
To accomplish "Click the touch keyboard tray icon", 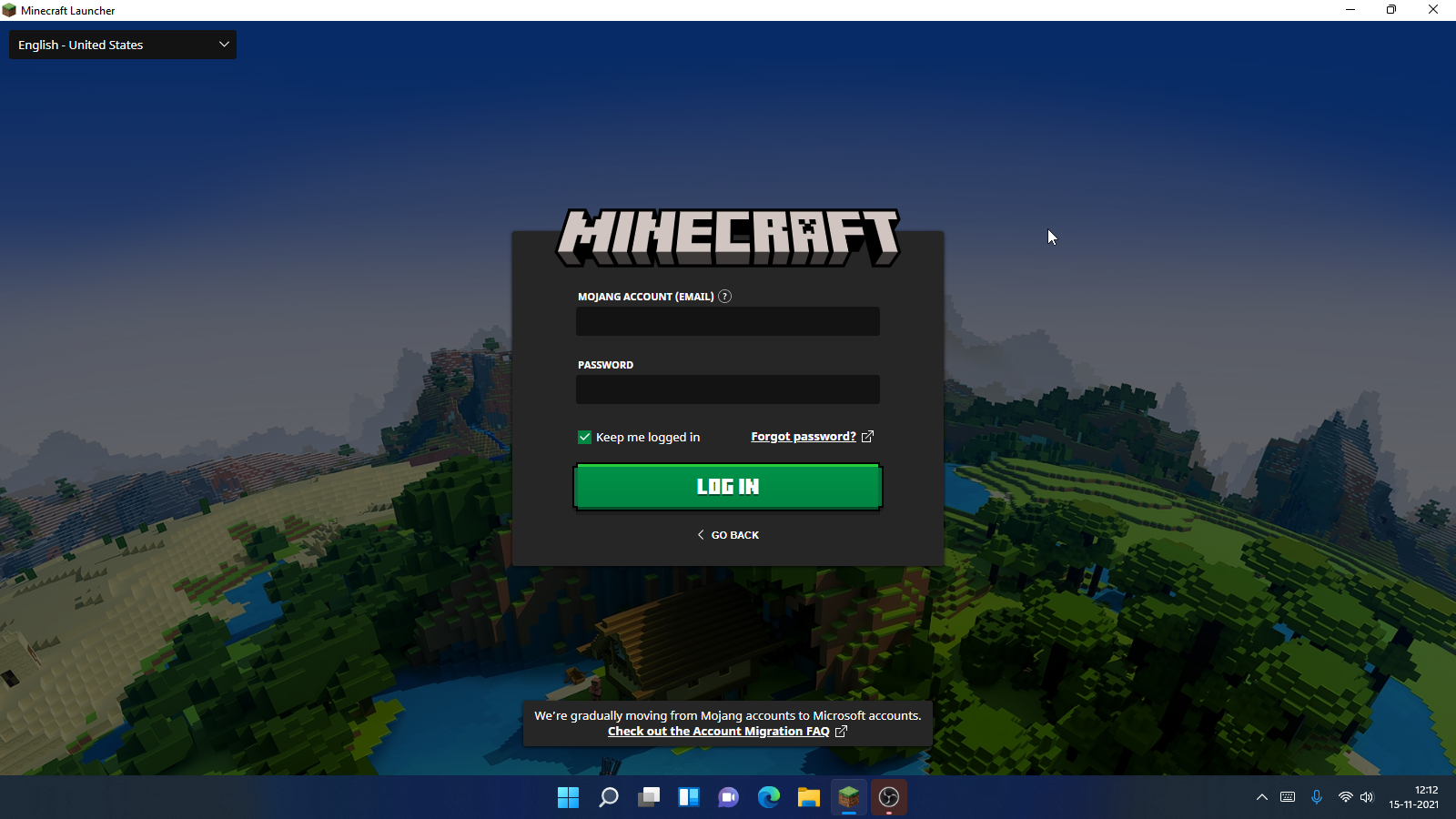I will (x=1288, y=797).
